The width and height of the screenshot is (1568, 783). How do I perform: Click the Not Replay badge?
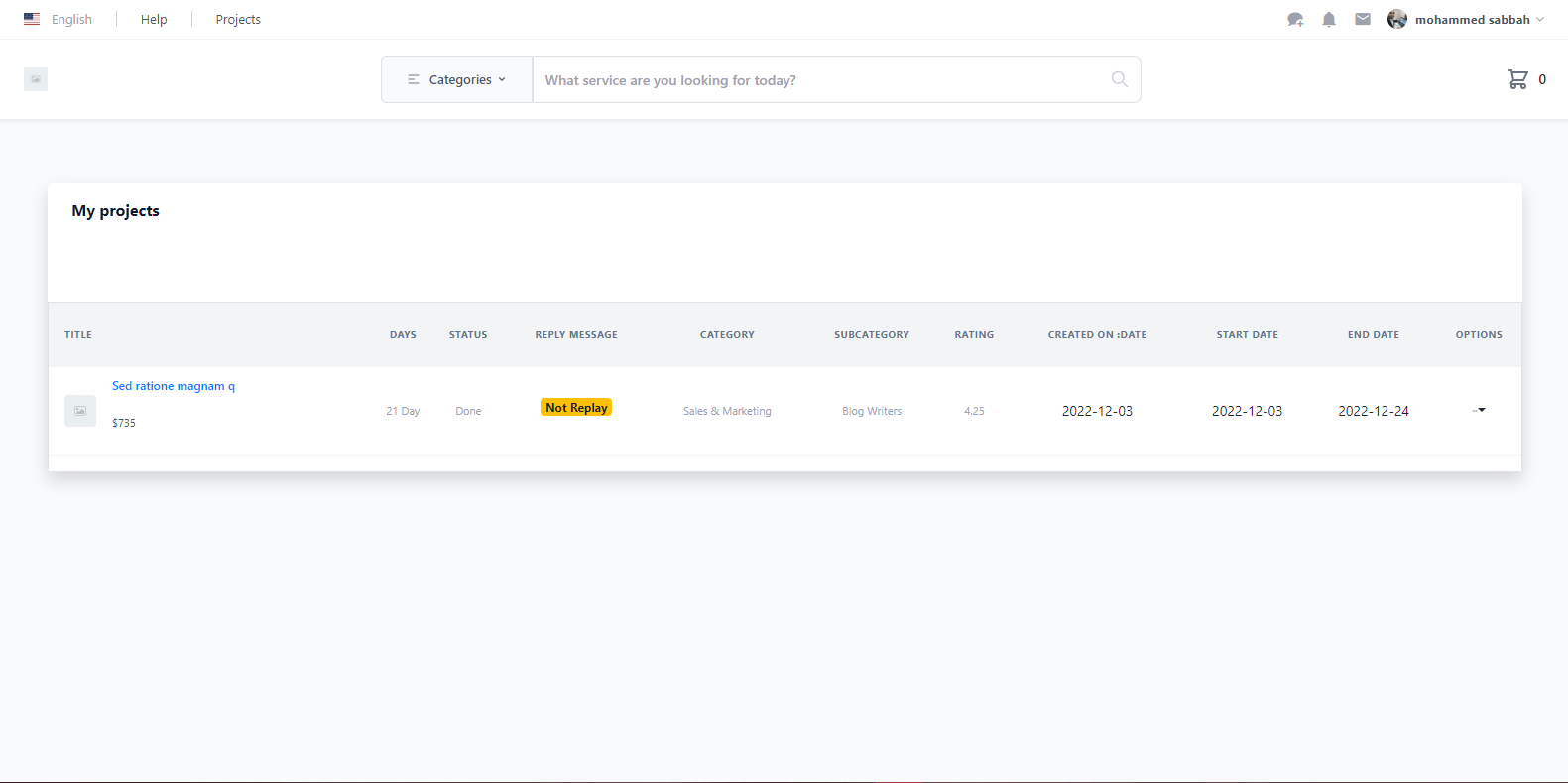(576, 408)
